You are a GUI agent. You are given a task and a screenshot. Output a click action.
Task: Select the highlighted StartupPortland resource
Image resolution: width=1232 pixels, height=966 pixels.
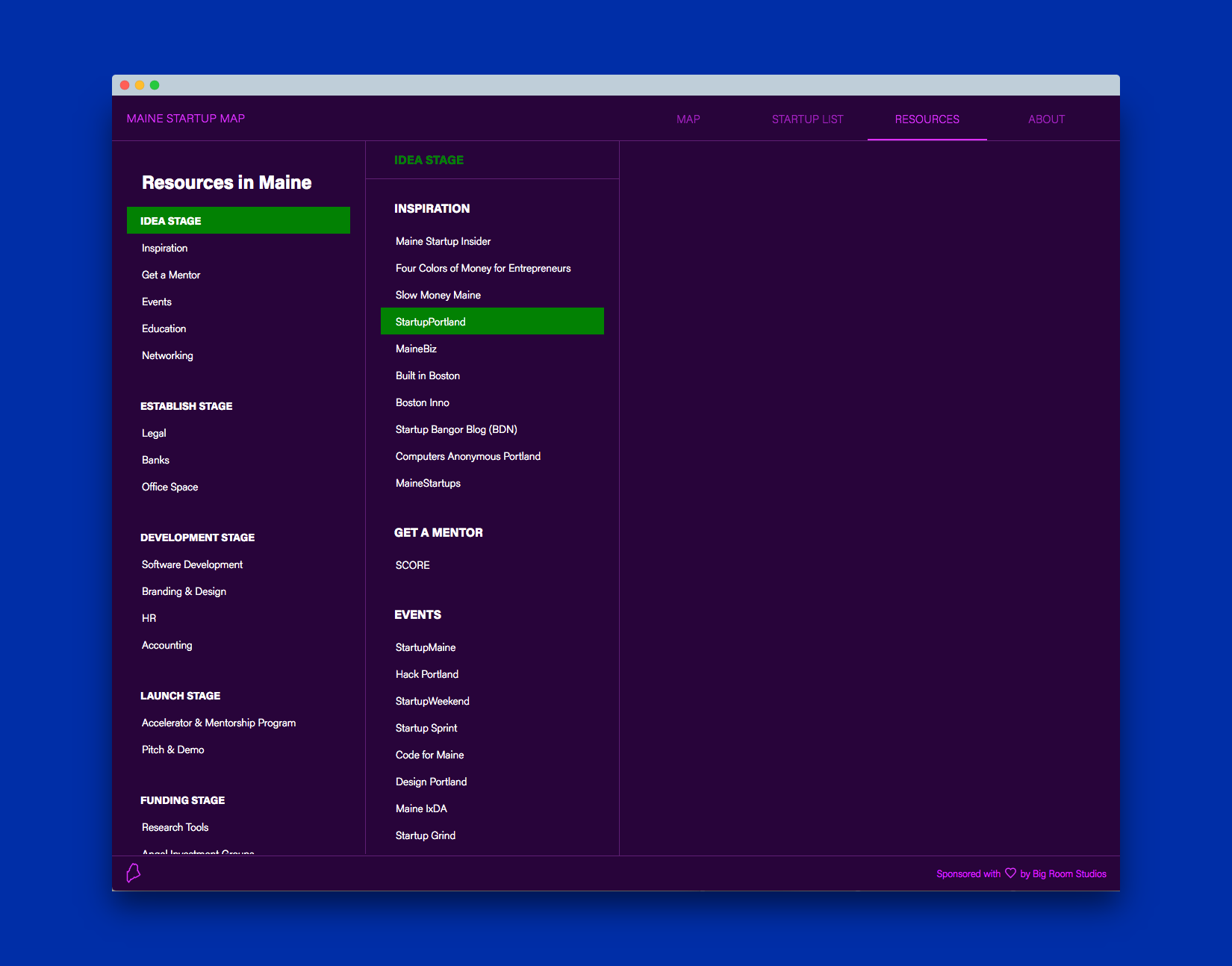(x=492, y=321)
